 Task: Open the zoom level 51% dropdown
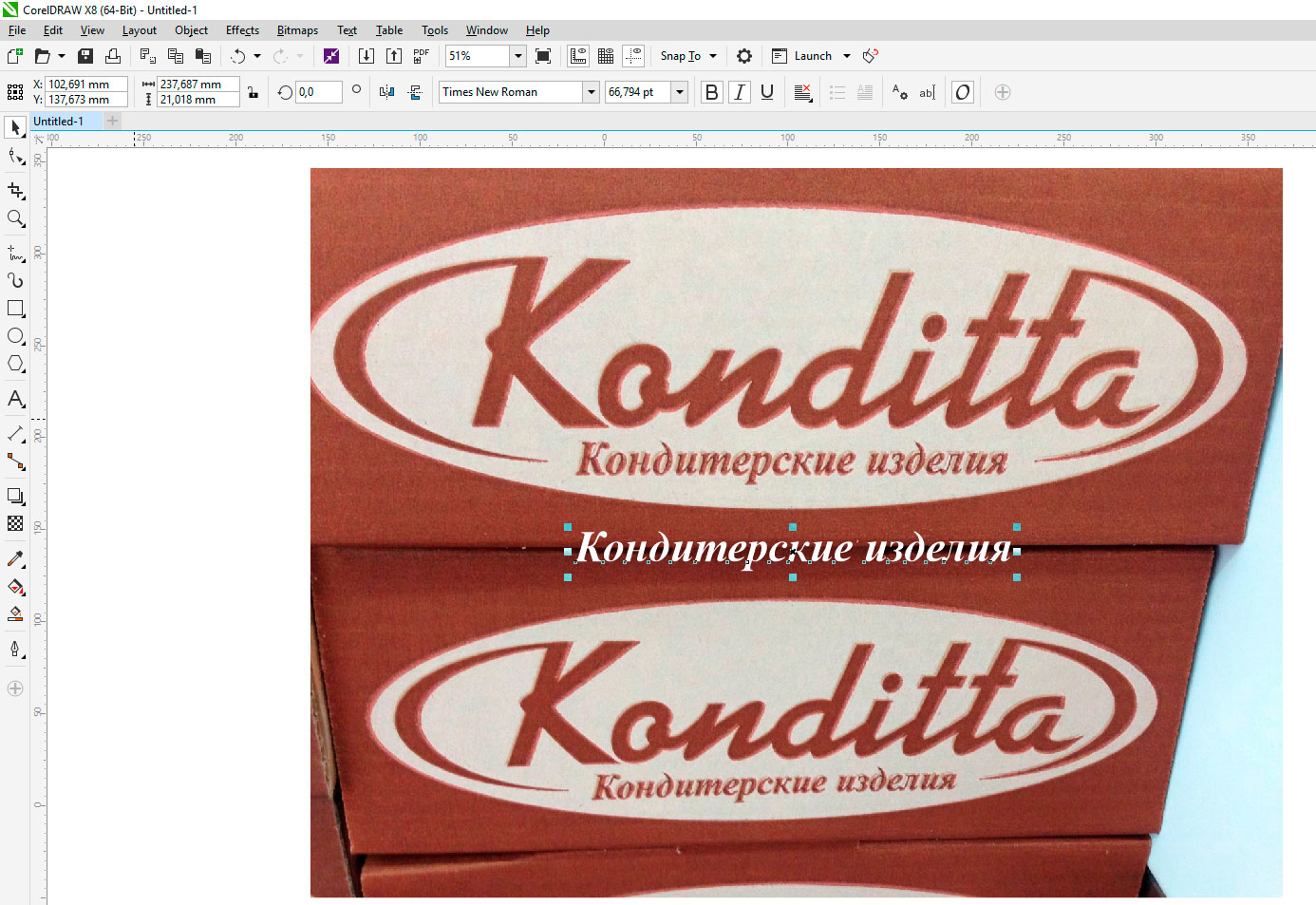517,56
